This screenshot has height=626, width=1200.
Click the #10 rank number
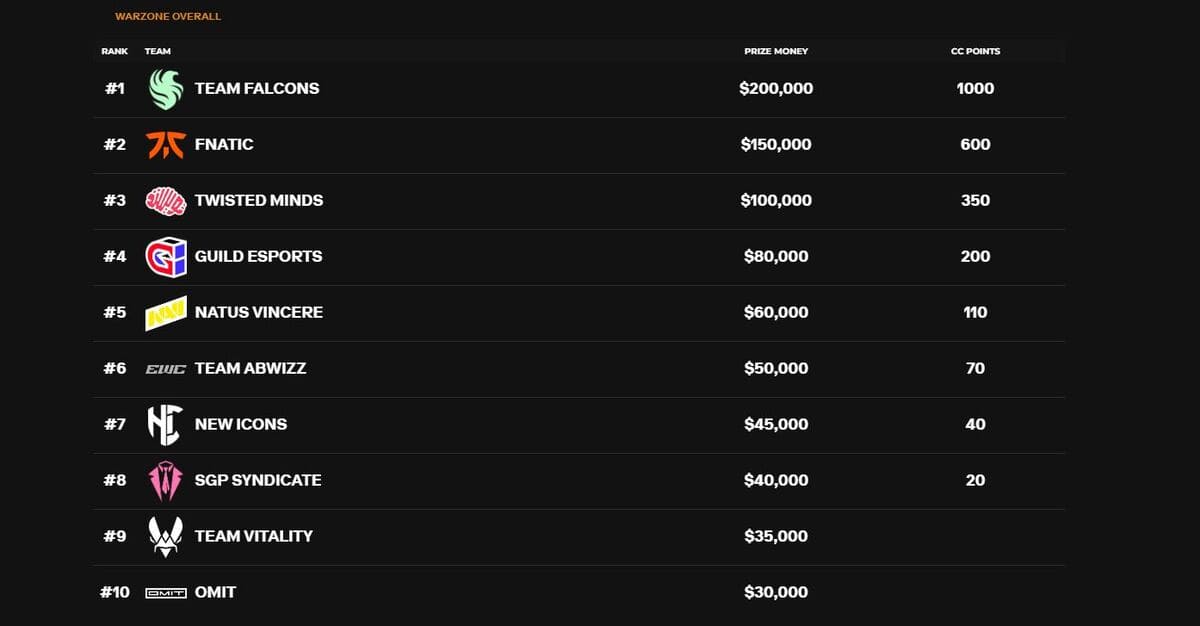[x=115, y=592]
